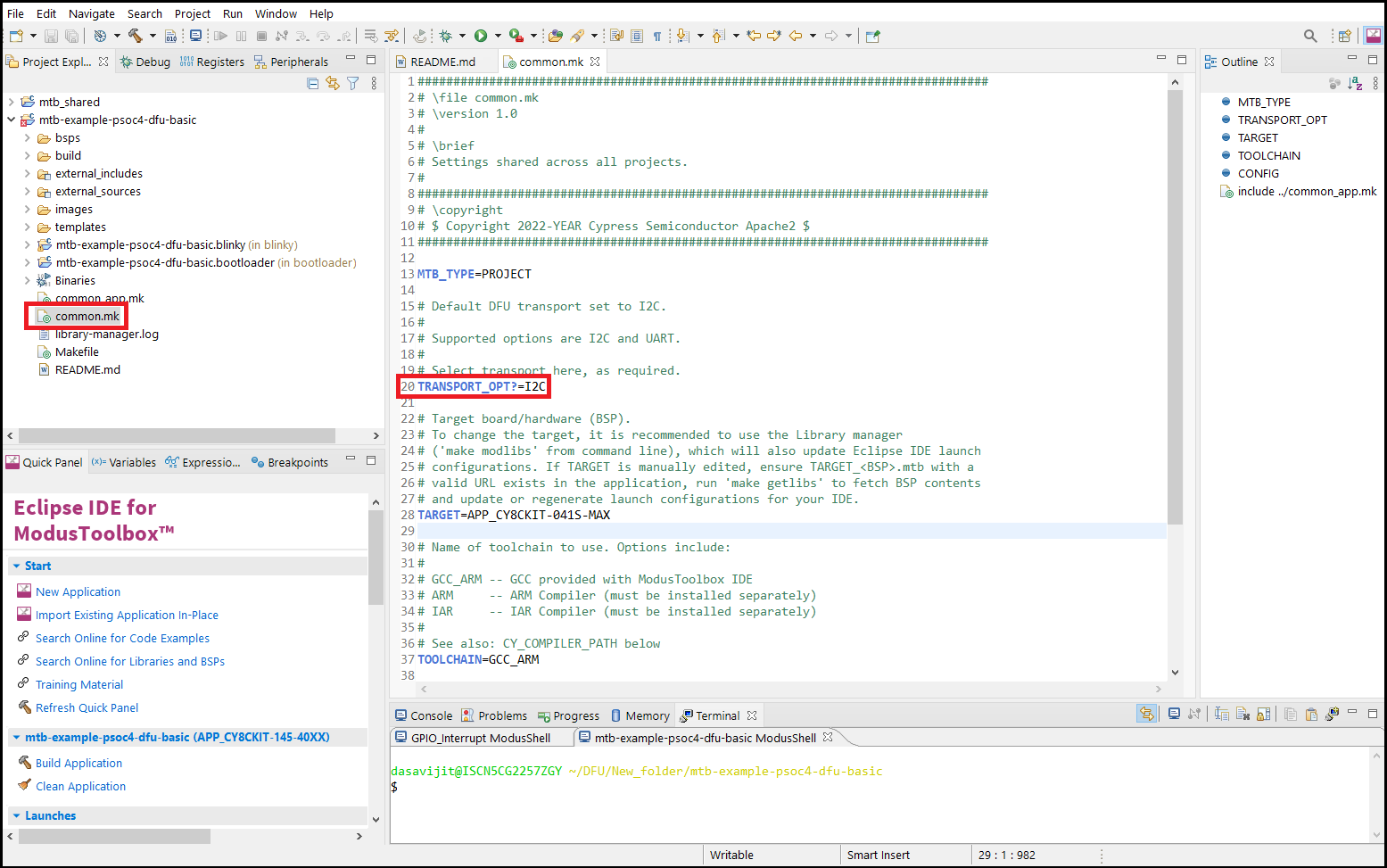Switch to the Console tab

(x=424, y=715)
